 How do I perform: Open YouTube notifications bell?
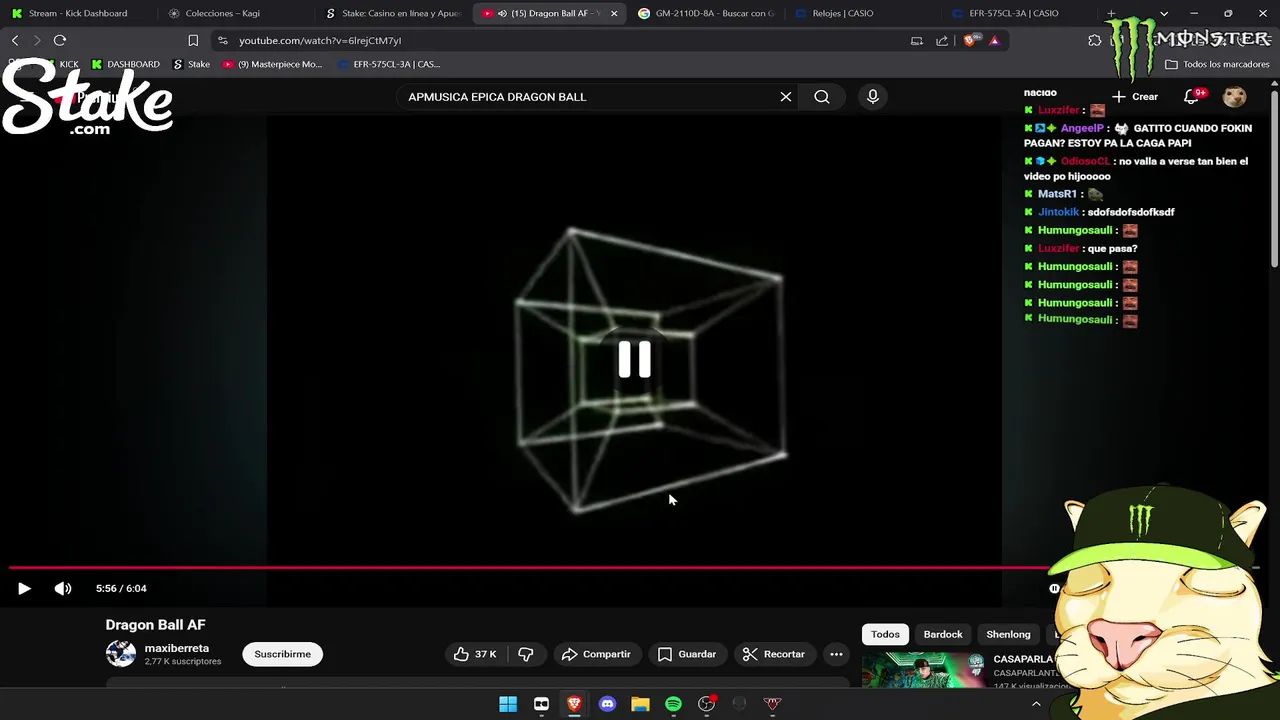[x=1192, y=97]
